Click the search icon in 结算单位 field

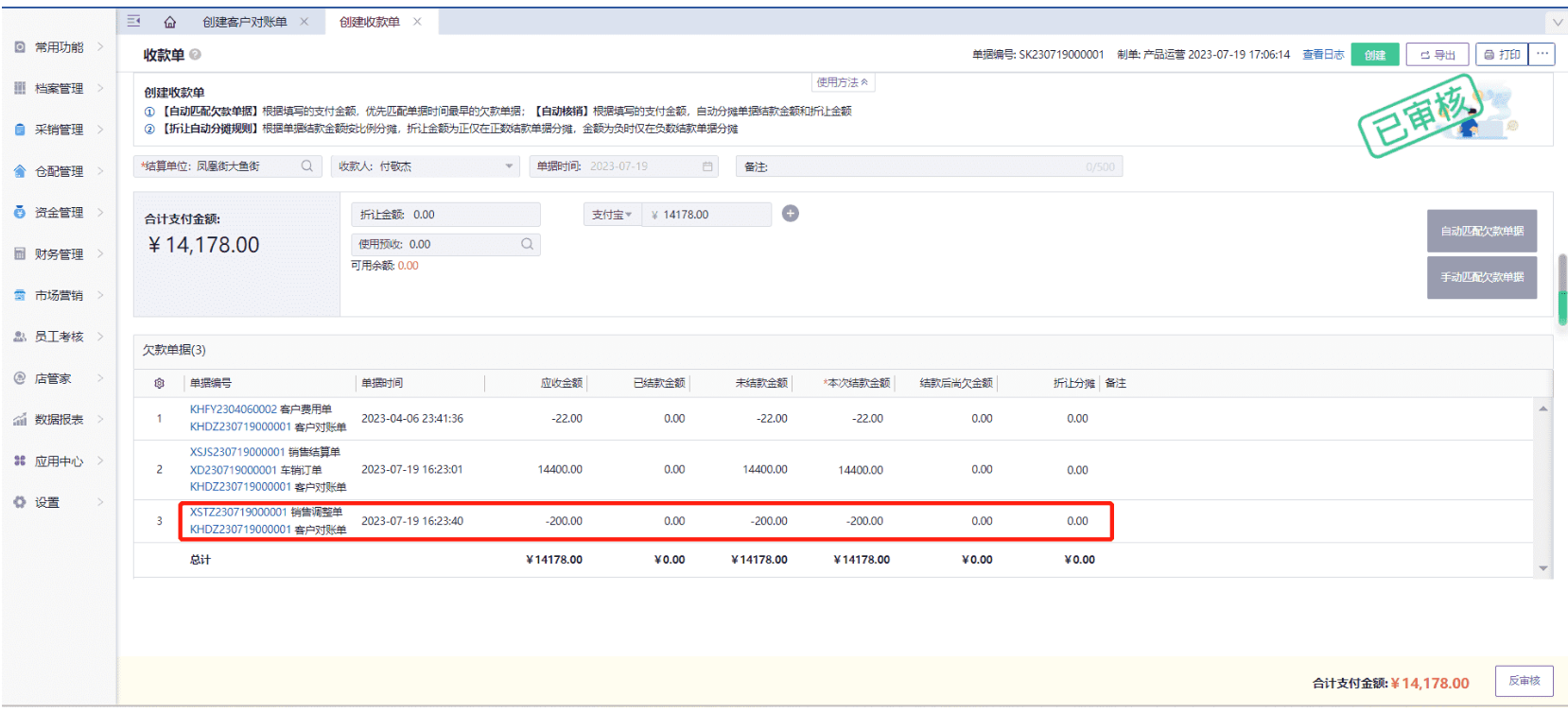(x=307, y=166)
